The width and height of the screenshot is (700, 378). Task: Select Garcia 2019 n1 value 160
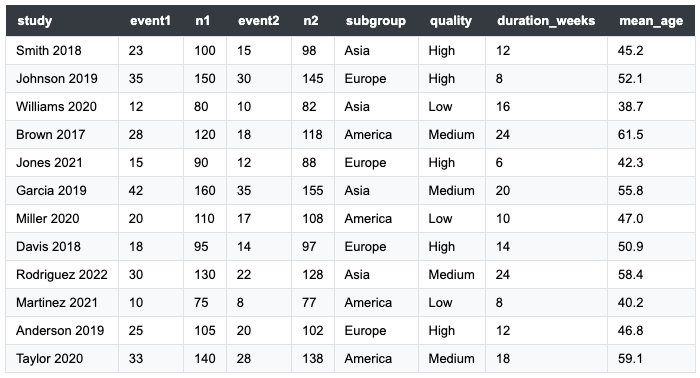pos(205,191)
